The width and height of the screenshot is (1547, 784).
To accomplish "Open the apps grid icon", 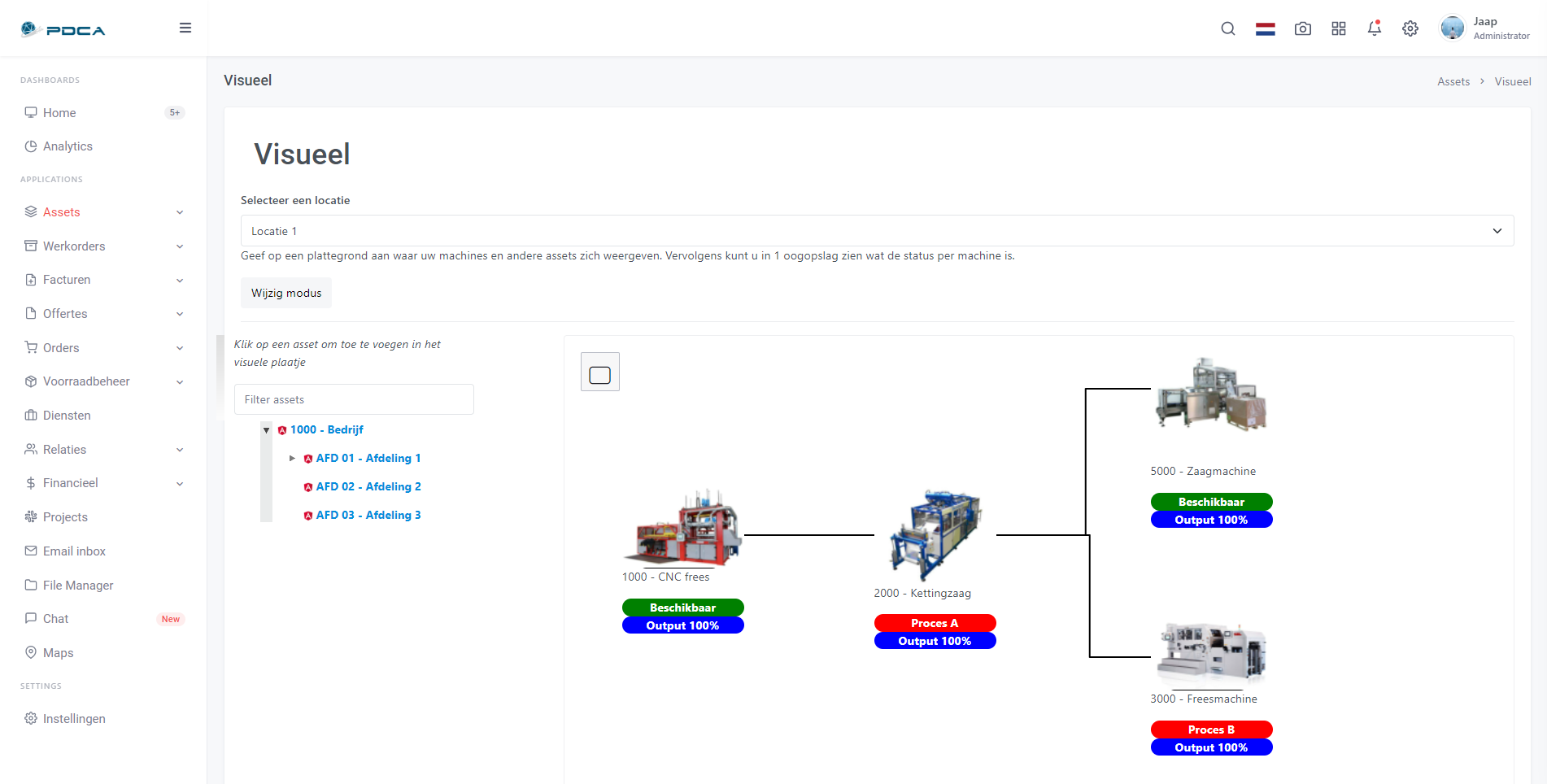I will [1339, 29].
